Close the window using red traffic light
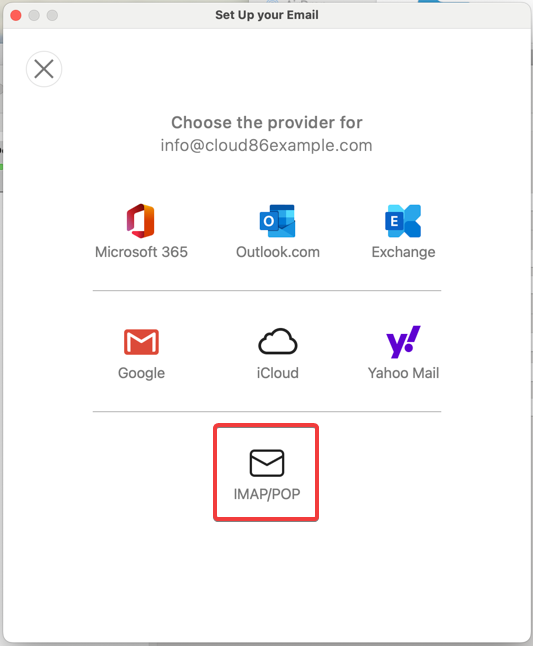The height and width of the screenshot is (646, 533). pyautogui.click(x=16, y=15)
